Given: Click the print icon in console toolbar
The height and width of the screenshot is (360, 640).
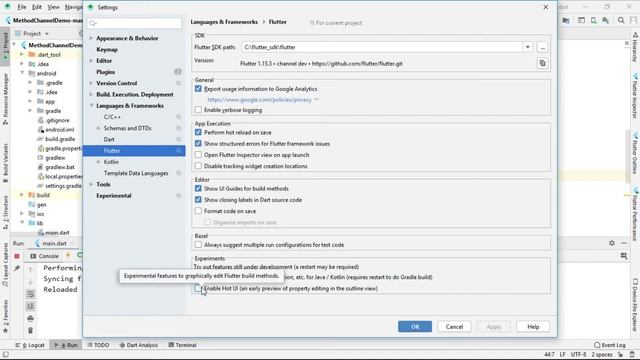Looking at the screenshot, I should [31, 318].
